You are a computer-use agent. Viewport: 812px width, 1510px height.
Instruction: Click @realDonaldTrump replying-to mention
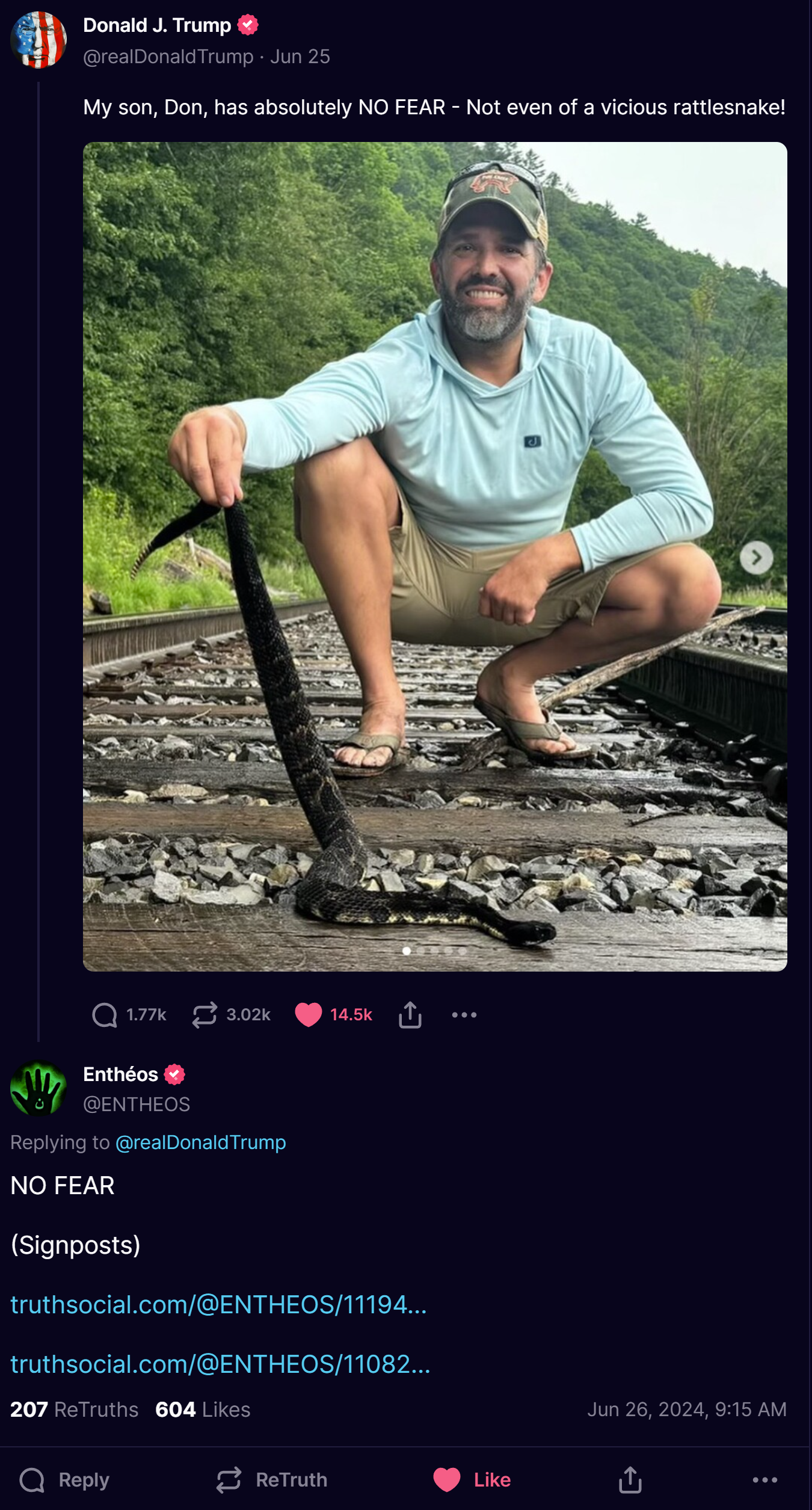pos(200,1142)
